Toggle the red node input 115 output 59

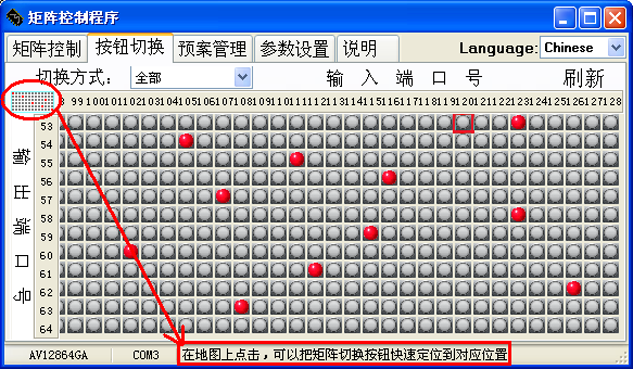tap(371, 233)
